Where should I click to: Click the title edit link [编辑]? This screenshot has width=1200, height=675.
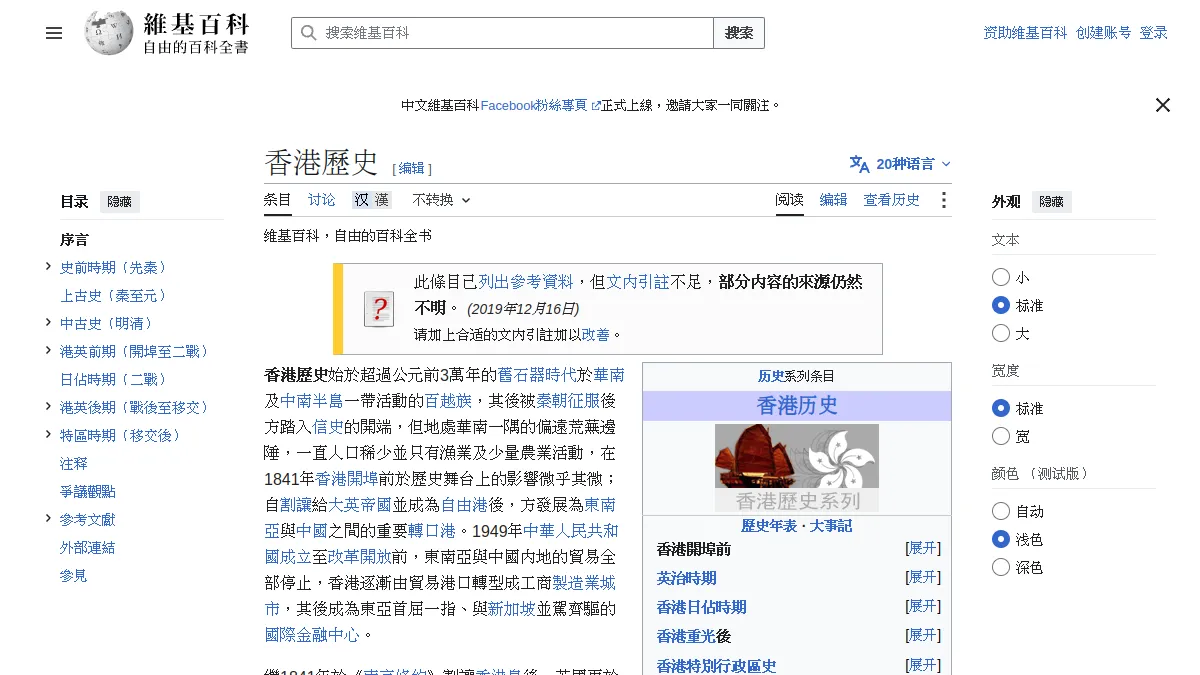411,169
